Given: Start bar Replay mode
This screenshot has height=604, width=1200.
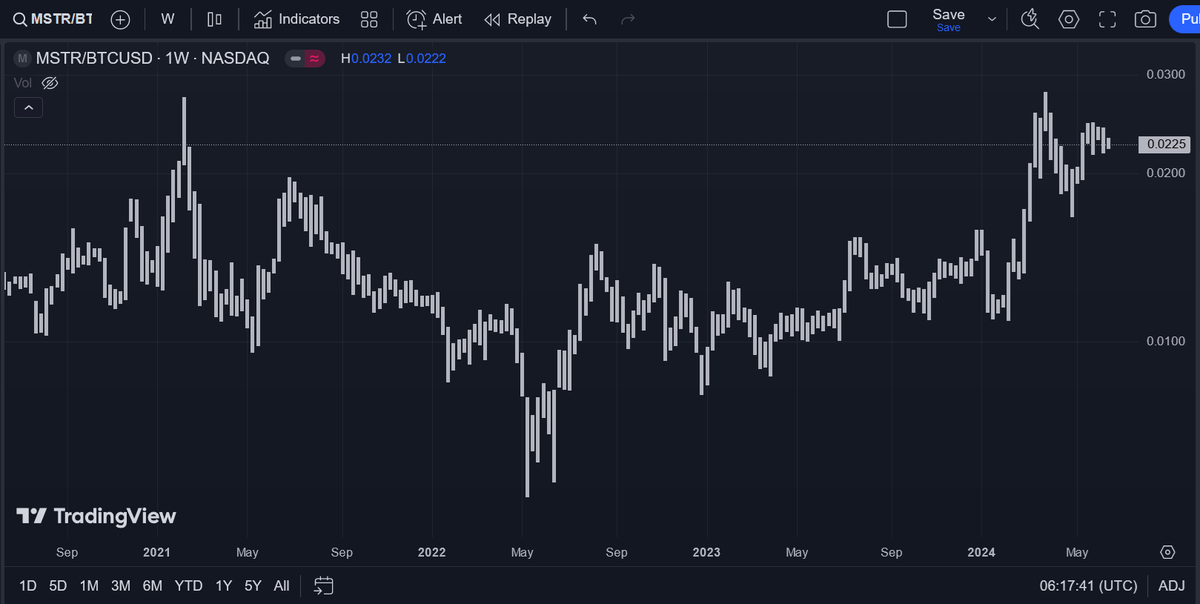Looking at the screenshot, I should tap(517, 19).
